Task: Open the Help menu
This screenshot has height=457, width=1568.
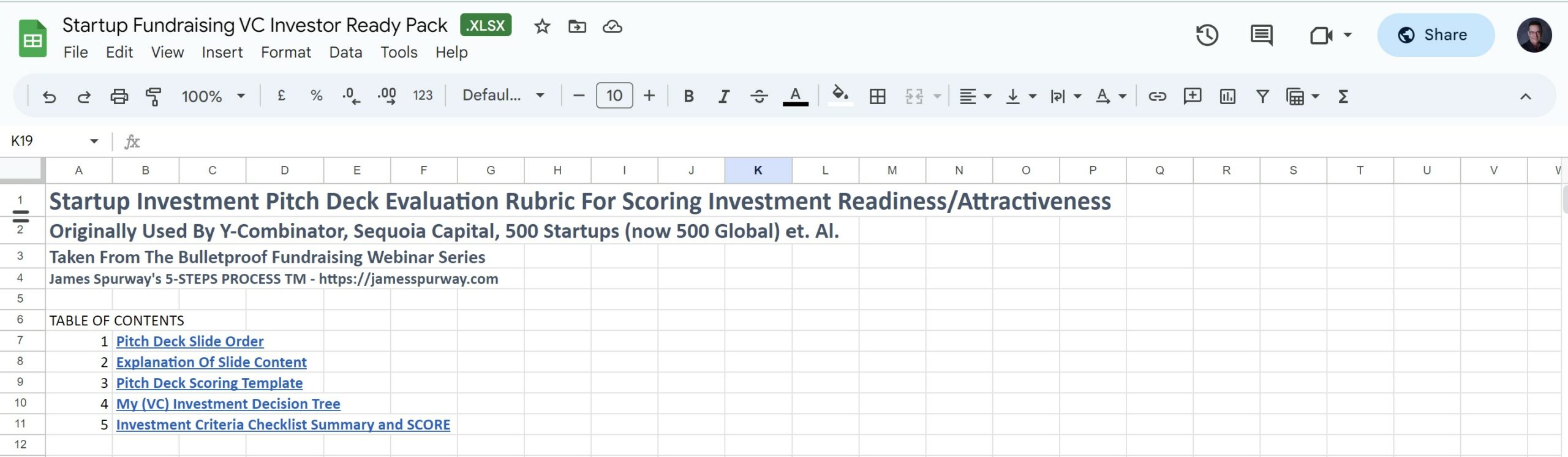Action: click(451, 52)
